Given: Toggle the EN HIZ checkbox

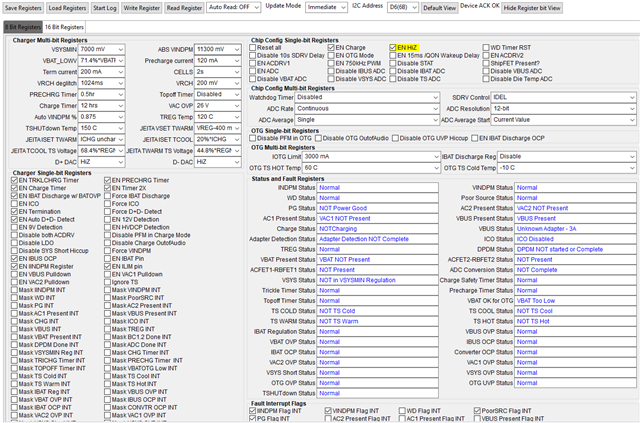Looking at the screenshot, I should [393, 47].
